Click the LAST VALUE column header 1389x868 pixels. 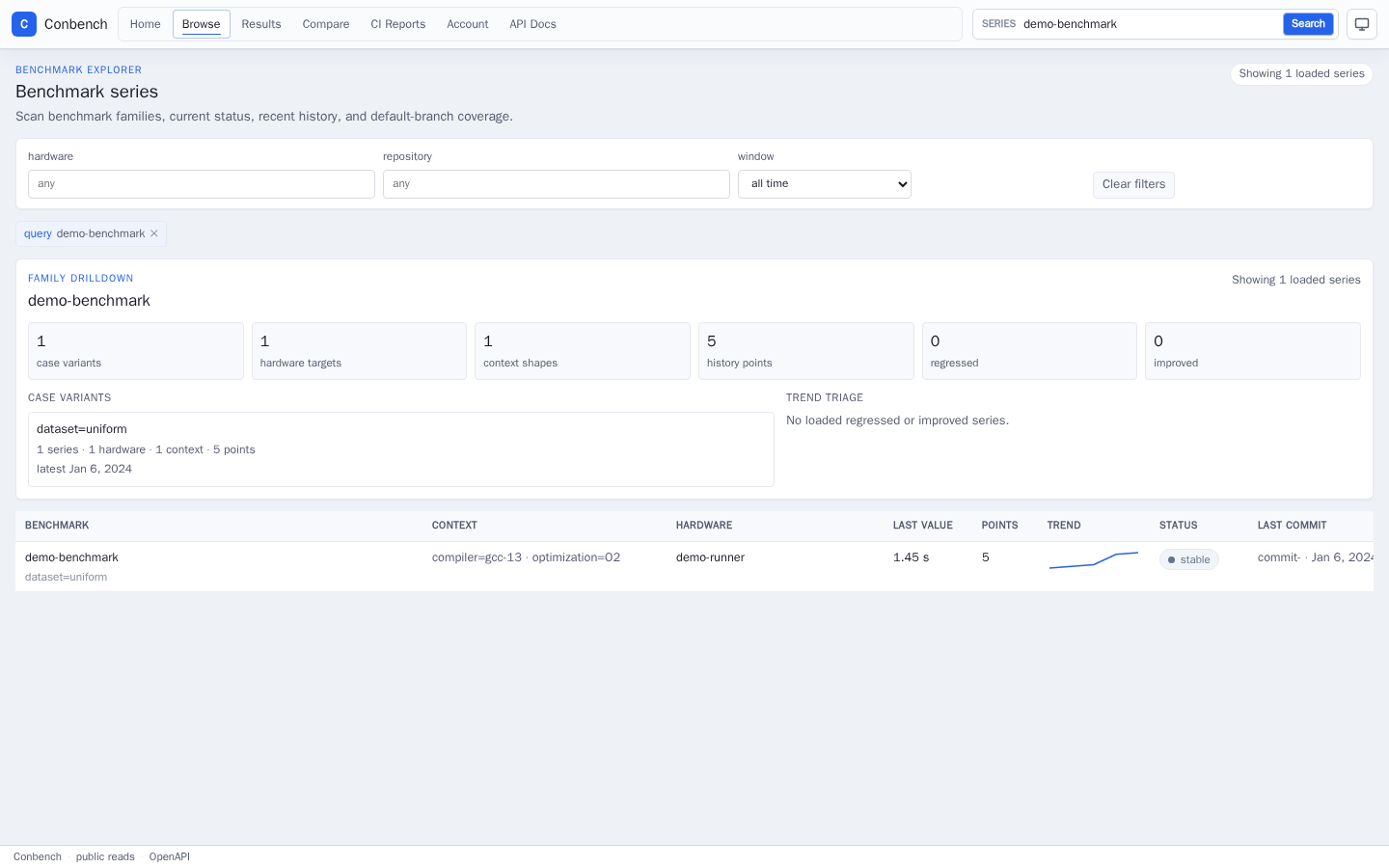point(923,526)
